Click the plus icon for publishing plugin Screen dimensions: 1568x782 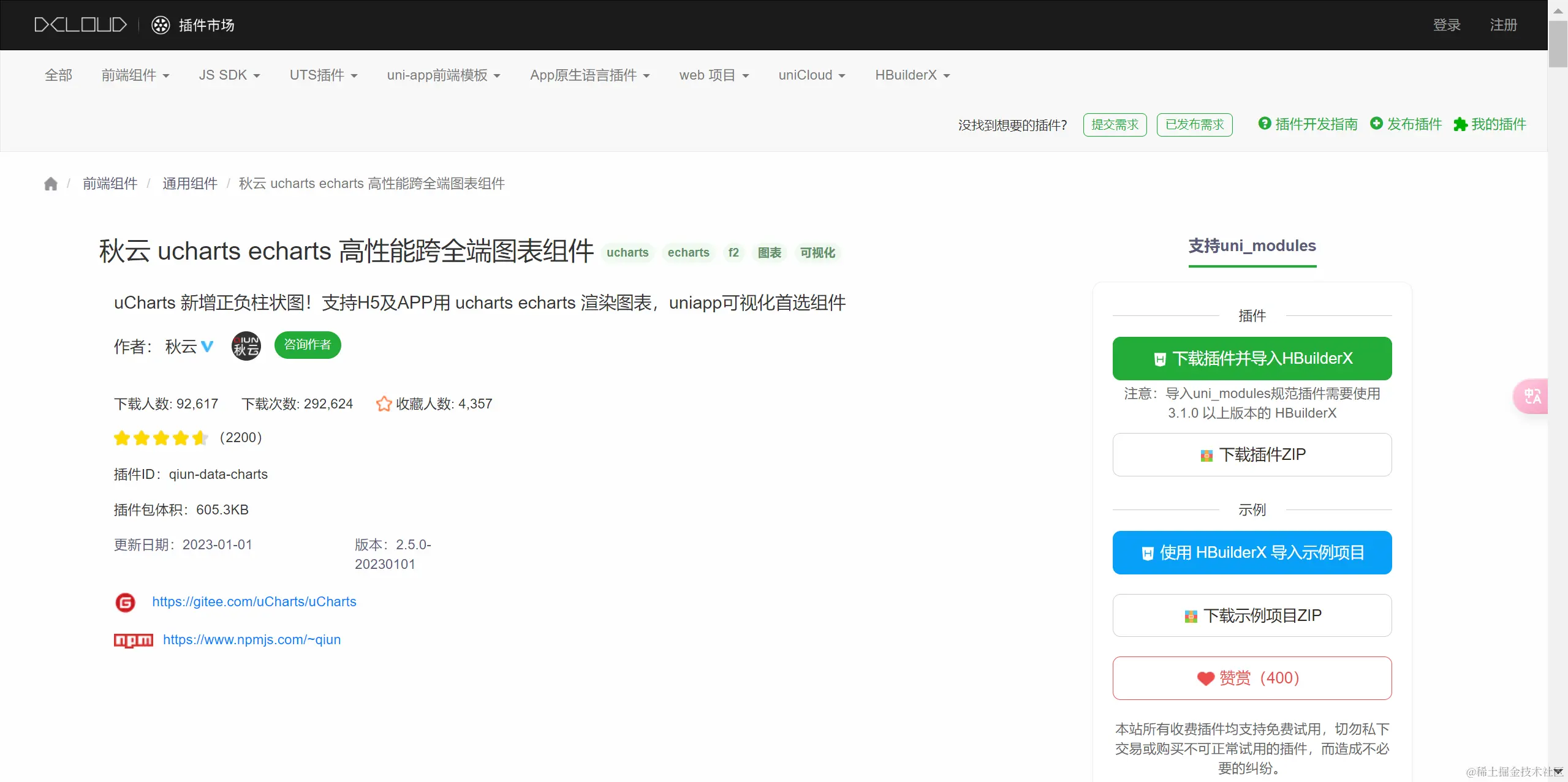(x=1377, y=124)
